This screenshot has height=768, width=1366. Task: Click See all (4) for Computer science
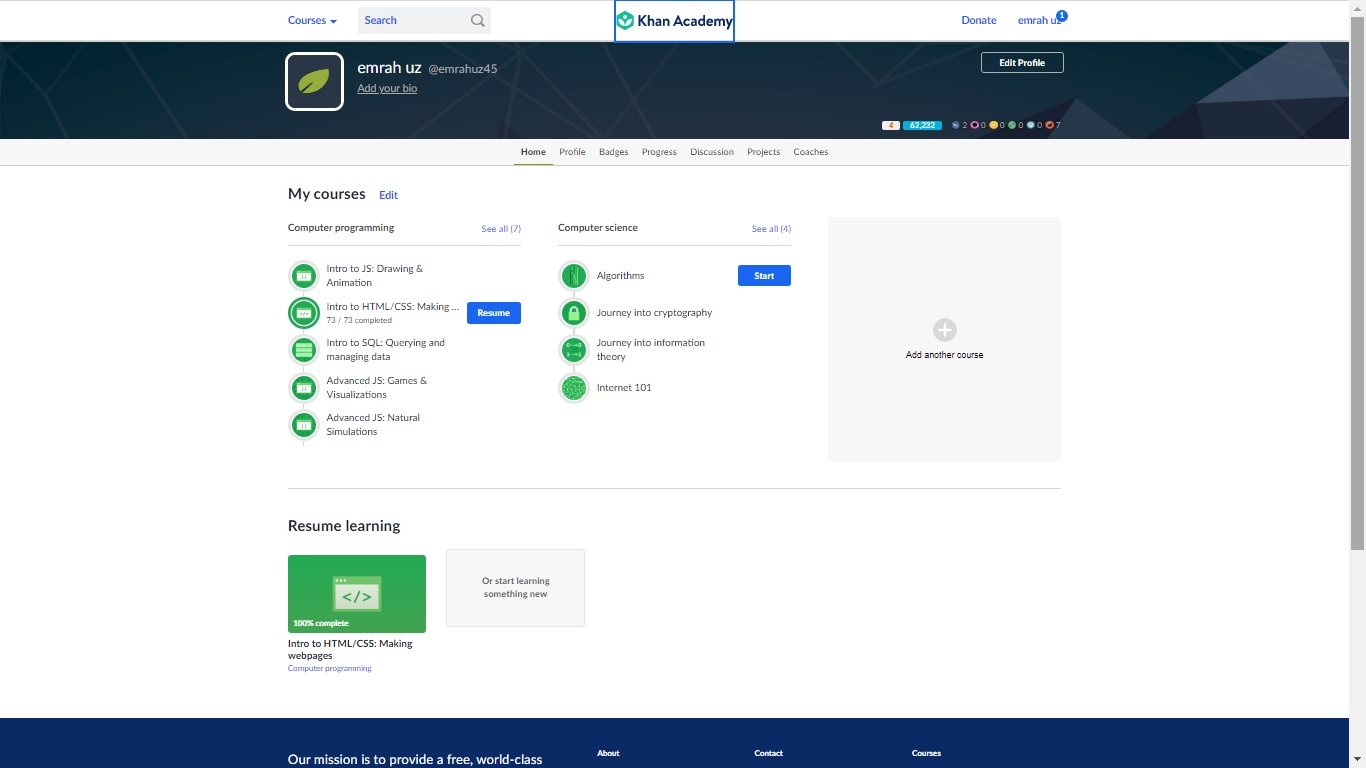click(771, 229)
